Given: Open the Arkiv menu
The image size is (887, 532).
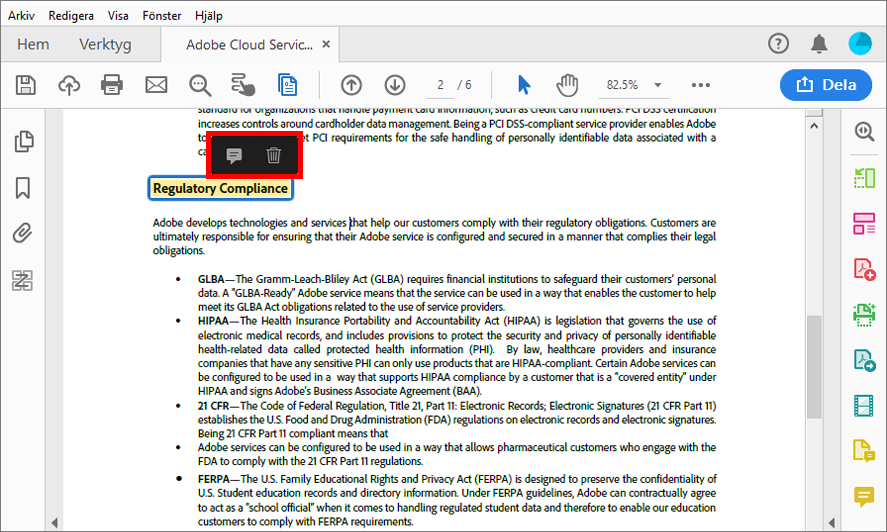Looking at the screenshot, I should 21,15.
